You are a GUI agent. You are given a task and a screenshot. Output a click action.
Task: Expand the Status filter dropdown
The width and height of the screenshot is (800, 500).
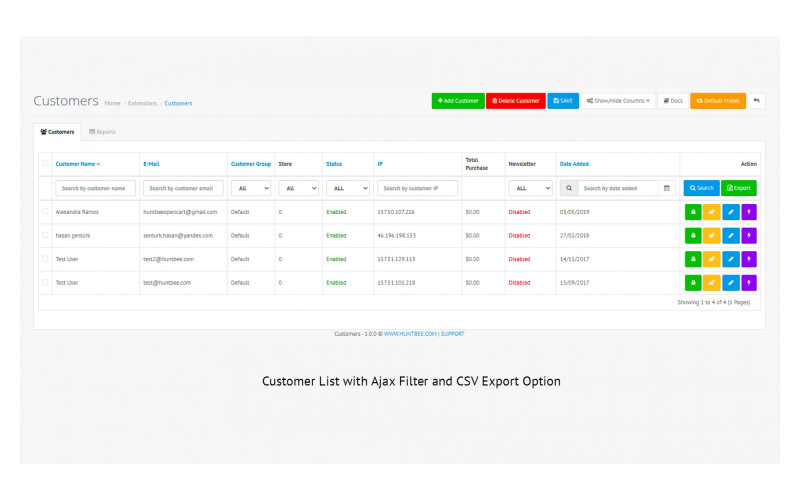click(348, 188)
